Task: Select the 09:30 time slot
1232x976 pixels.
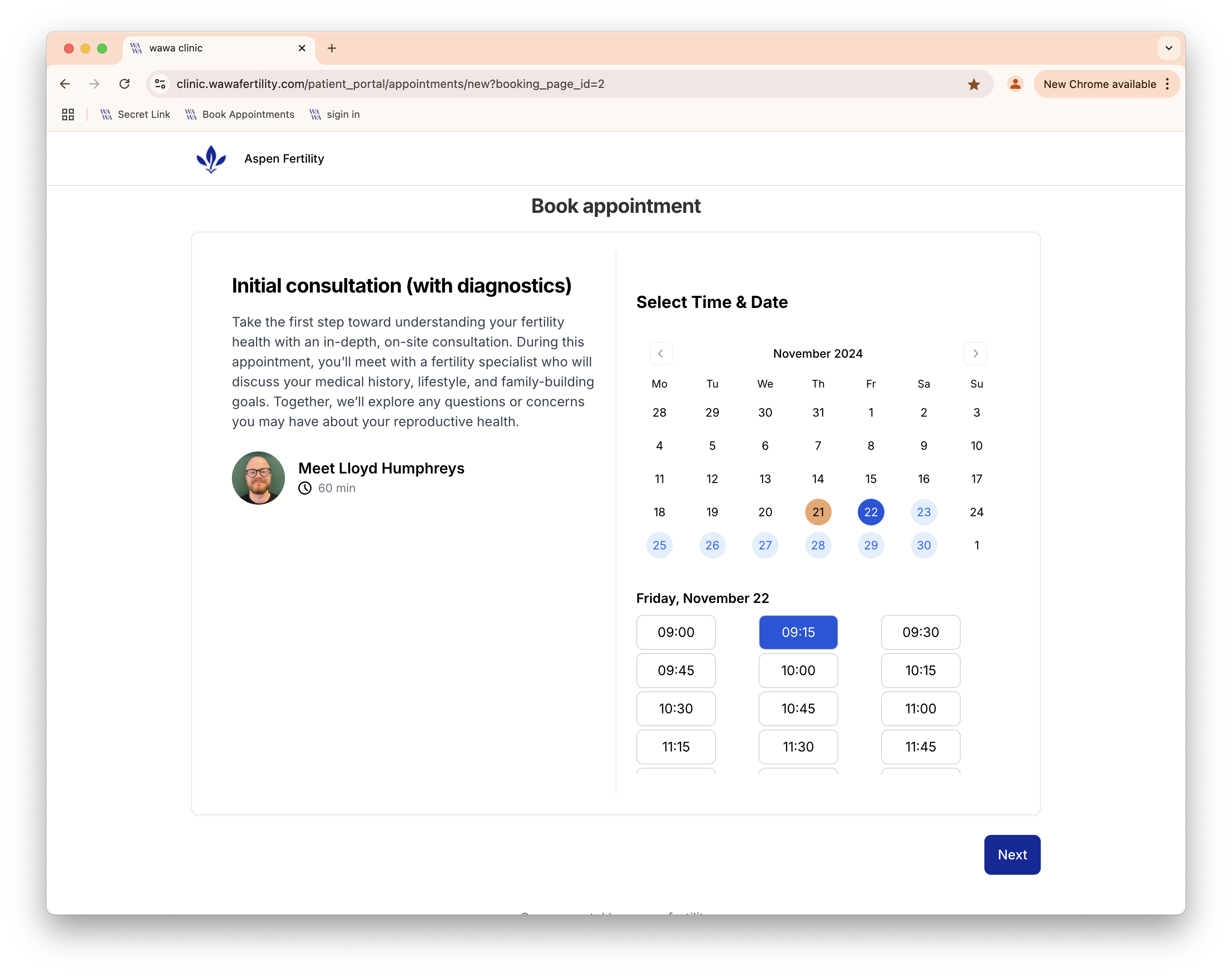Action: click(920, 632)
